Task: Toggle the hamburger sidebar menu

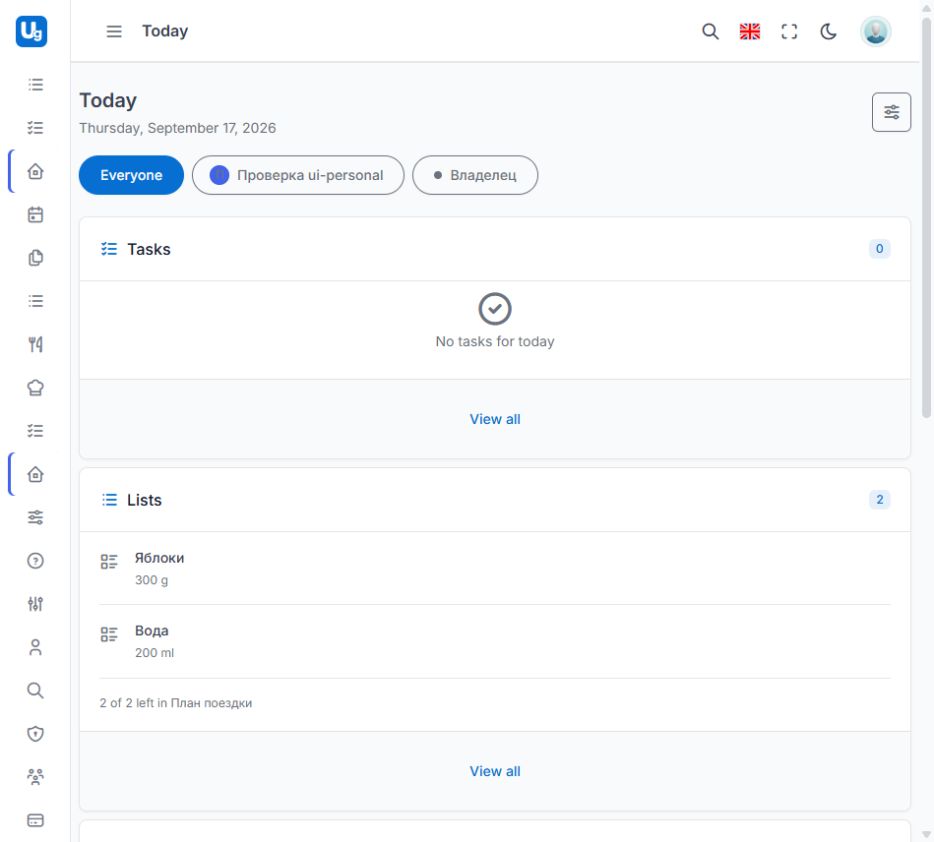Action: pos(114,31)
